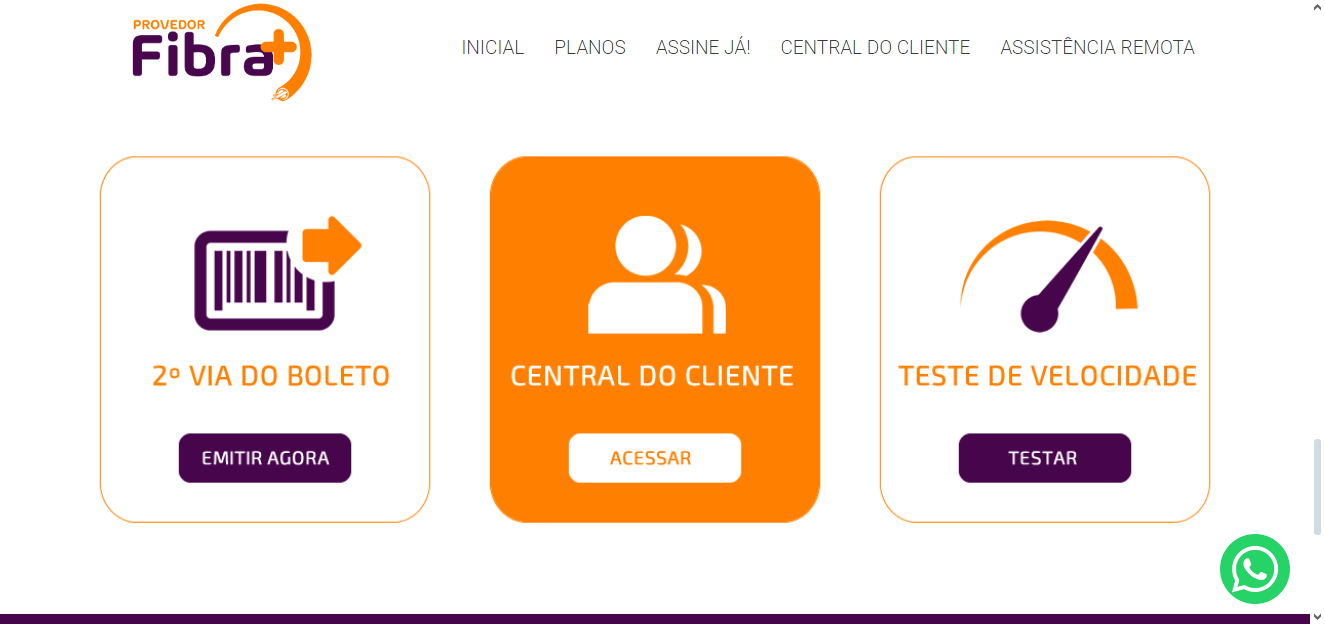Click the white user silhouettes icon
This screenshot has height=624, width=1325.
tap(655, 274)
